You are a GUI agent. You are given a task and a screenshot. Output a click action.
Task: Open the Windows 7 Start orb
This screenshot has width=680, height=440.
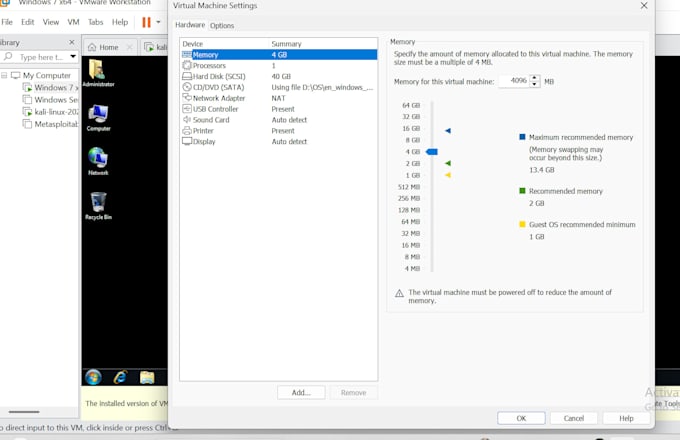click(93, 377)
